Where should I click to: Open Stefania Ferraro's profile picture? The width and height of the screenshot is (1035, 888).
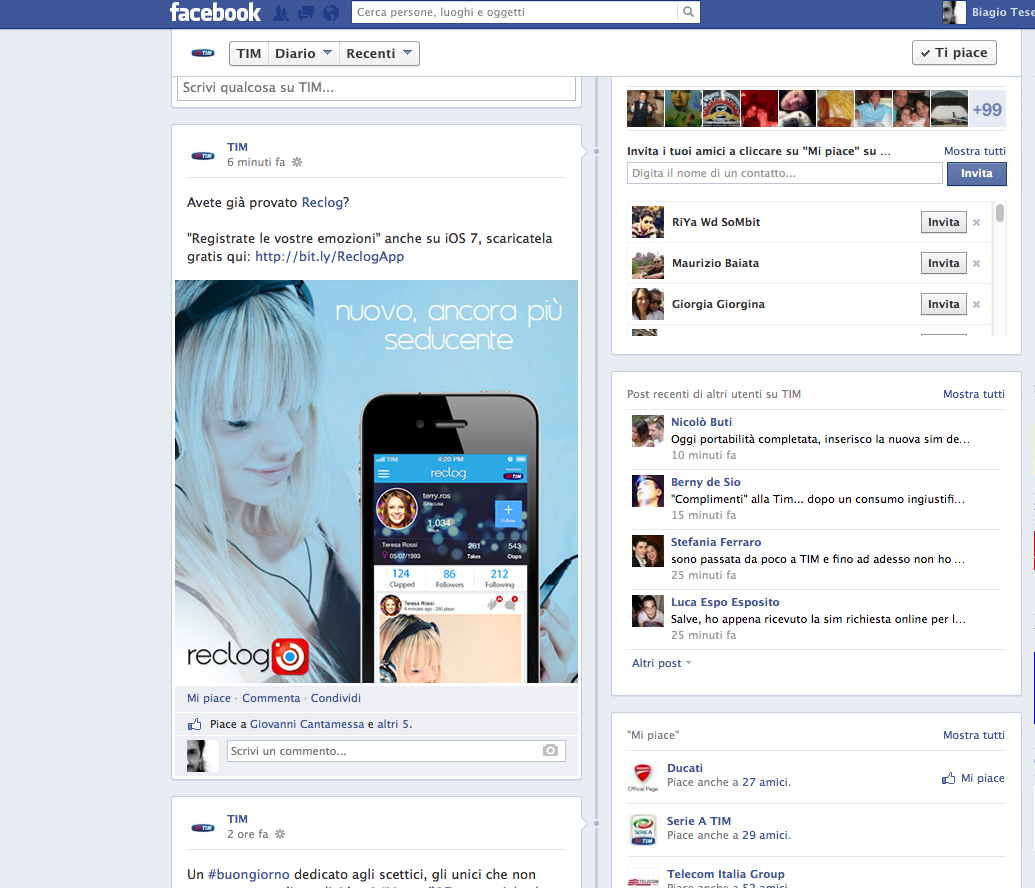click(648, 551)
